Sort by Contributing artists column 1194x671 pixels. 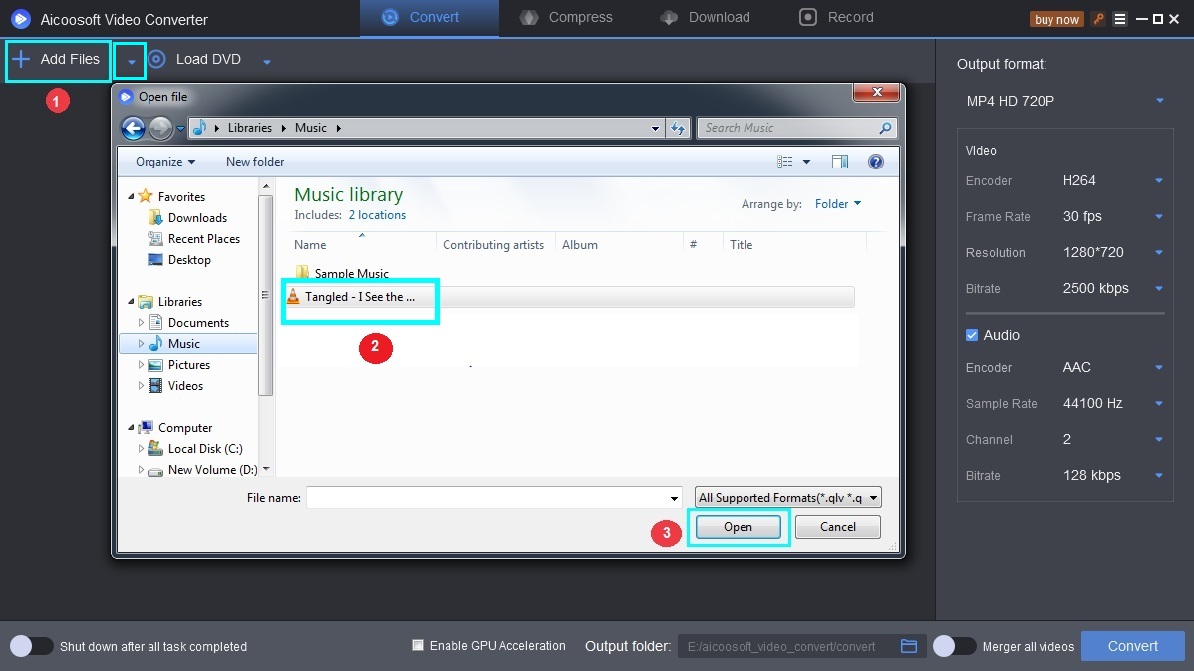pyautogui.click(x=493, y=244)
